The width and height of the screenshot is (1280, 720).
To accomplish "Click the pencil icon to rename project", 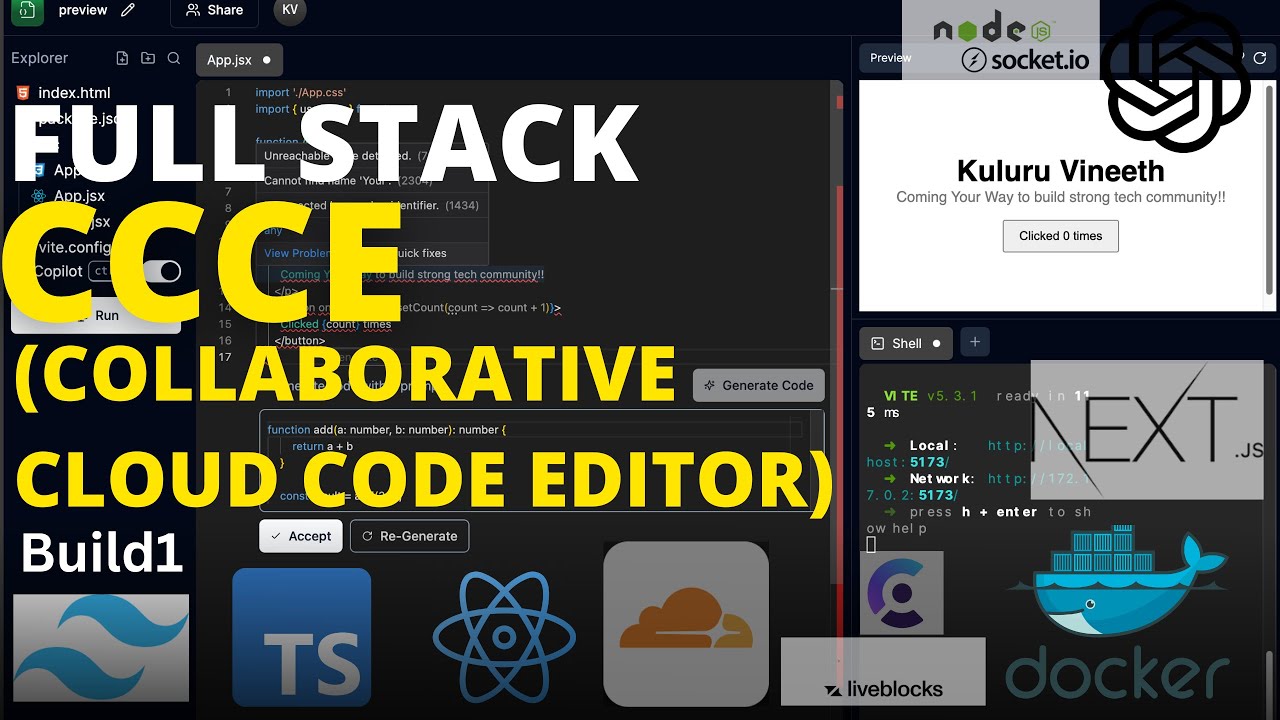I will click(x=127, y=10).
